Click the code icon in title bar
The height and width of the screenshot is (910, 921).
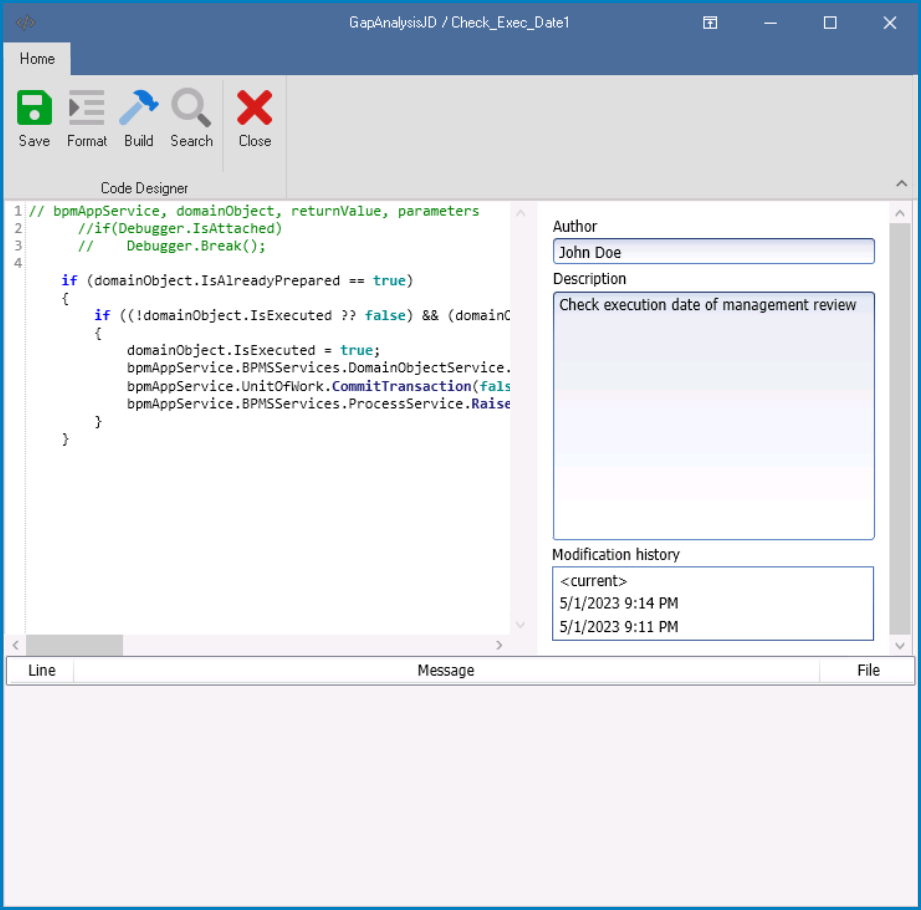(26, 23)
